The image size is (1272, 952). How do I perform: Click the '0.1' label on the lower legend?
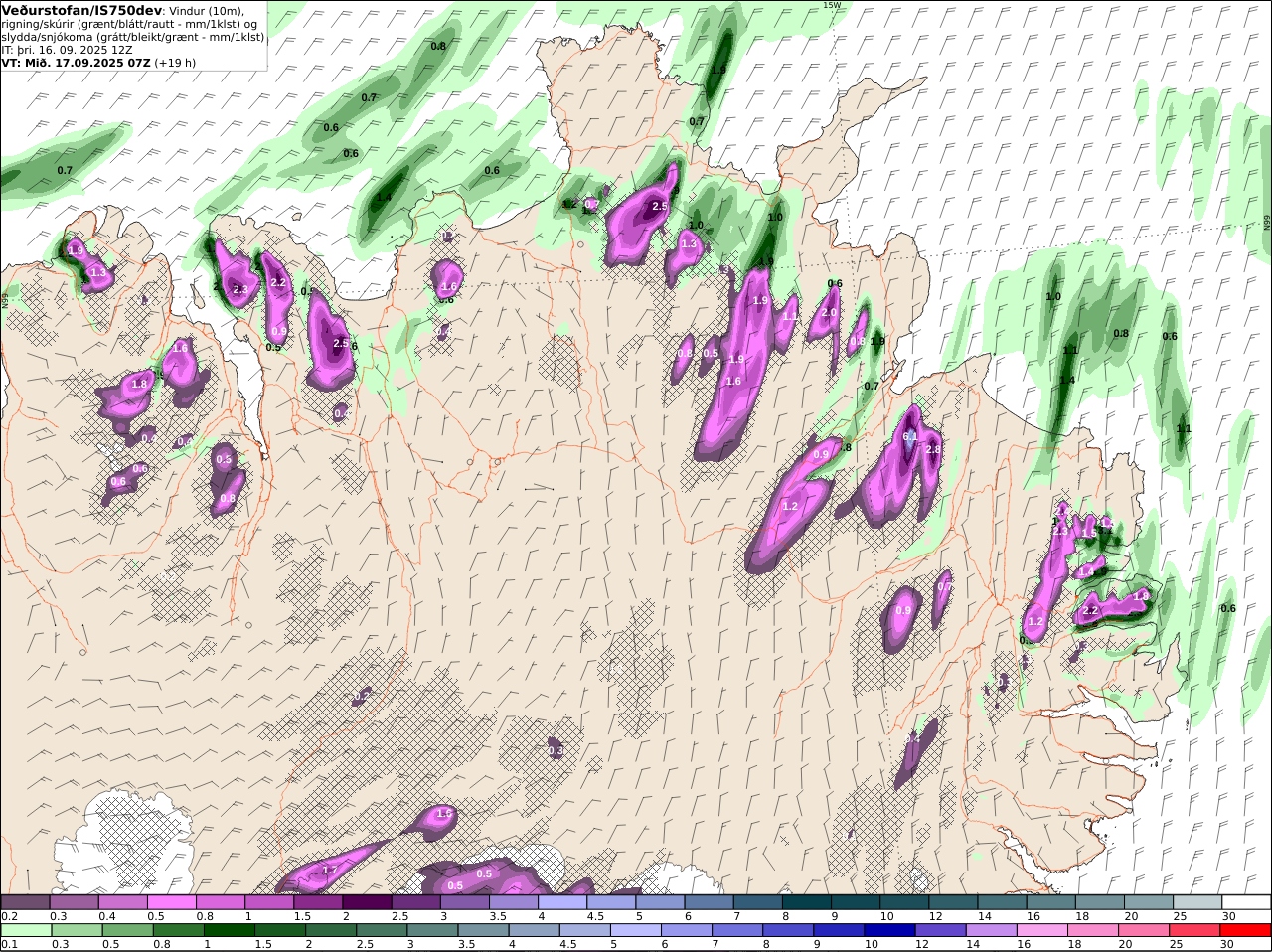[x=9, y=944]
